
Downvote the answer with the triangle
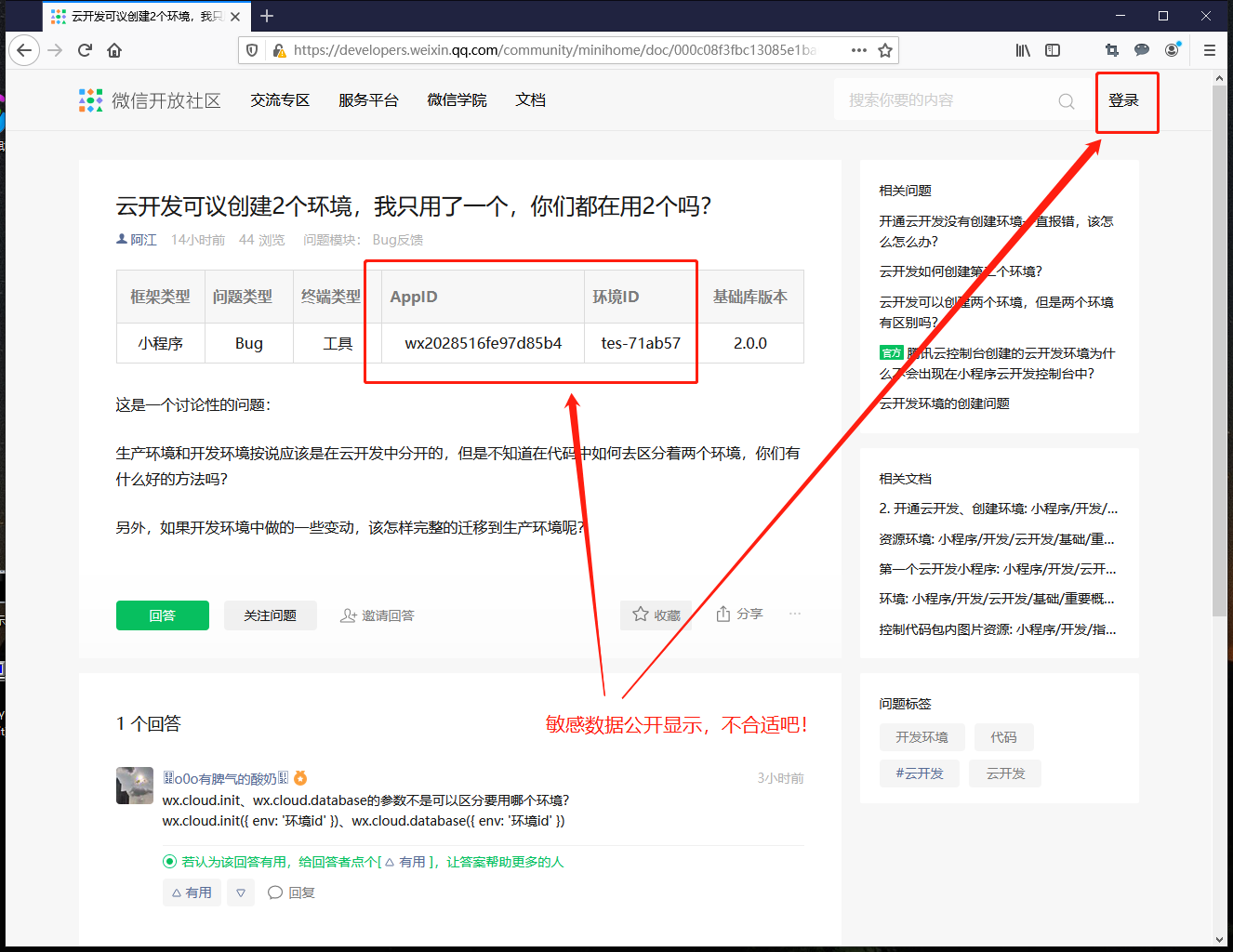click(x=241, y=892)
